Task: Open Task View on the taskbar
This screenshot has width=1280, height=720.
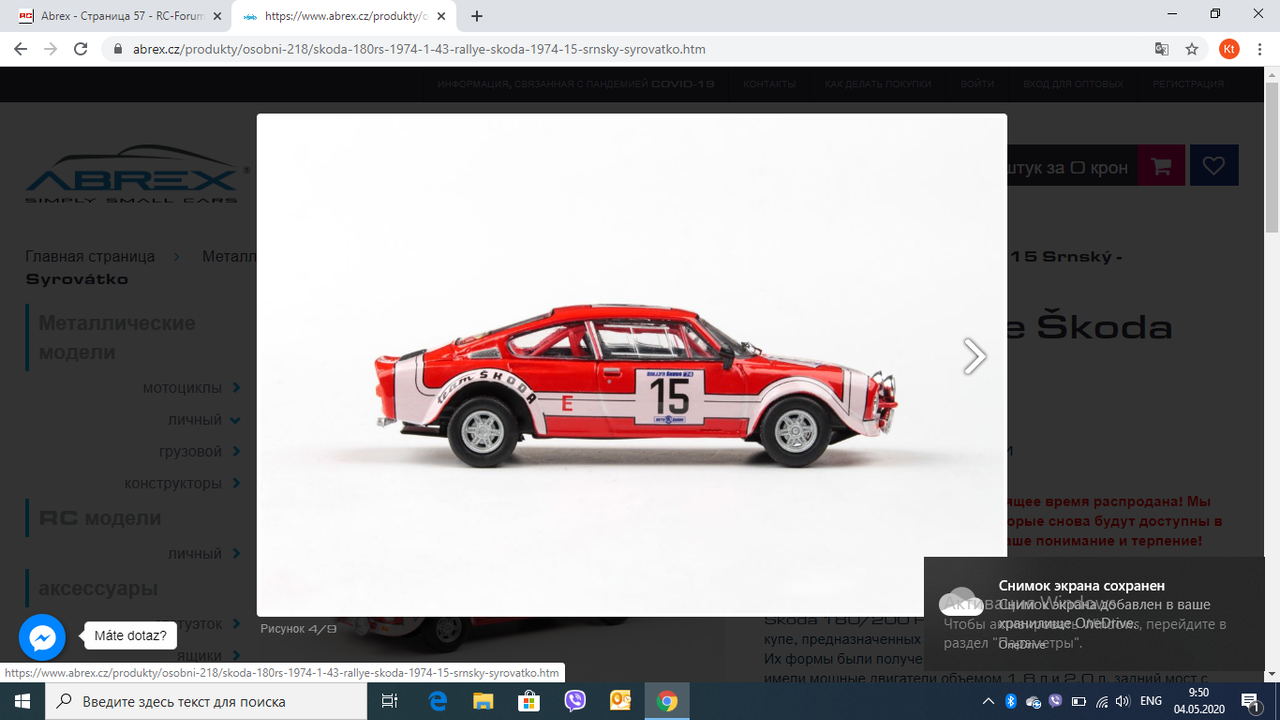Action: [x=390, y=701]
